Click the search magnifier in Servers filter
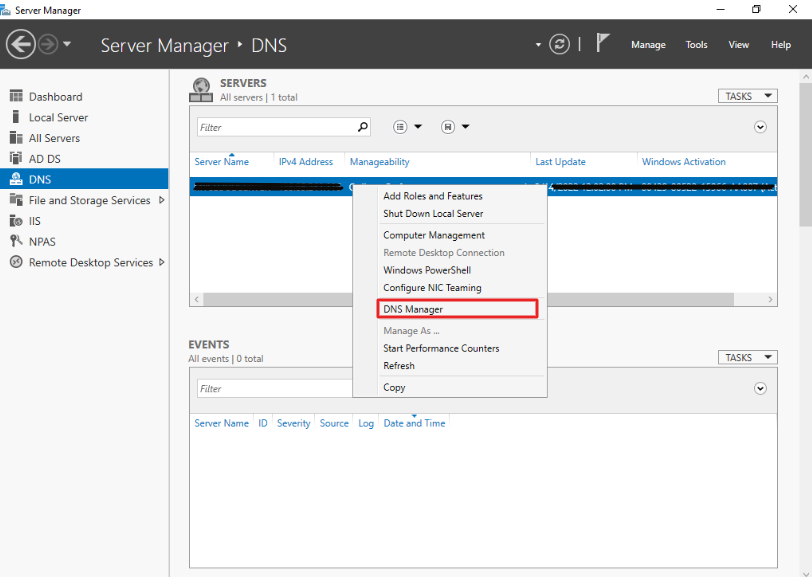The width and height of the screenshot is (812, 577). click(x=363, y=127)
